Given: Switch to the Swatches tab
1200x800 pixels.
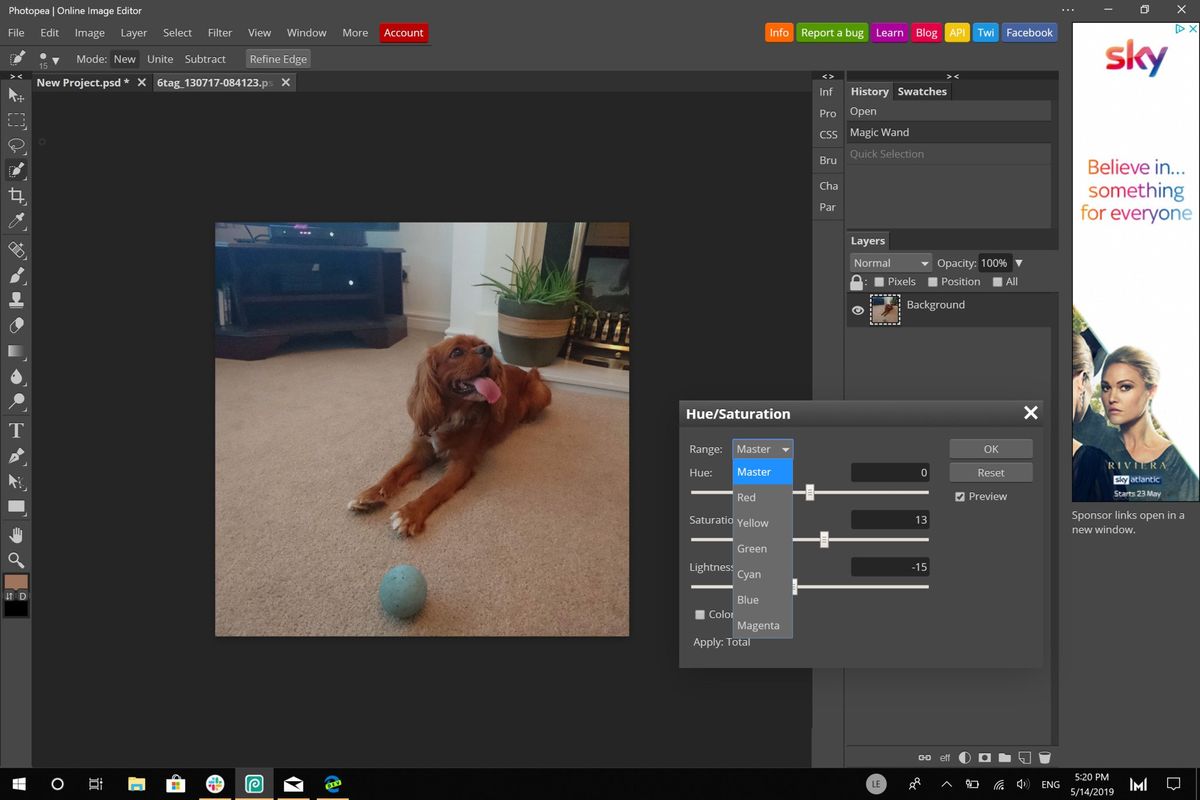Looking at the screenshot, I should point(921,91).
